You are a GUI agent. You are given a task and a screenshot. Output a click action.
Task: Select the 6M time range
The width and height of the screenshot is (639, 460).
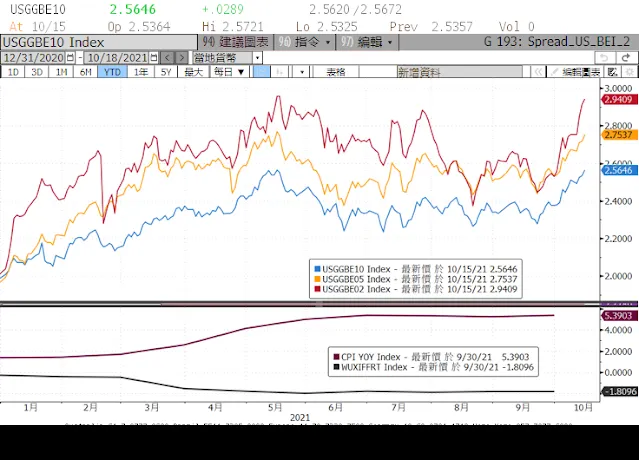pyautogui.click(x=86, y=72)
